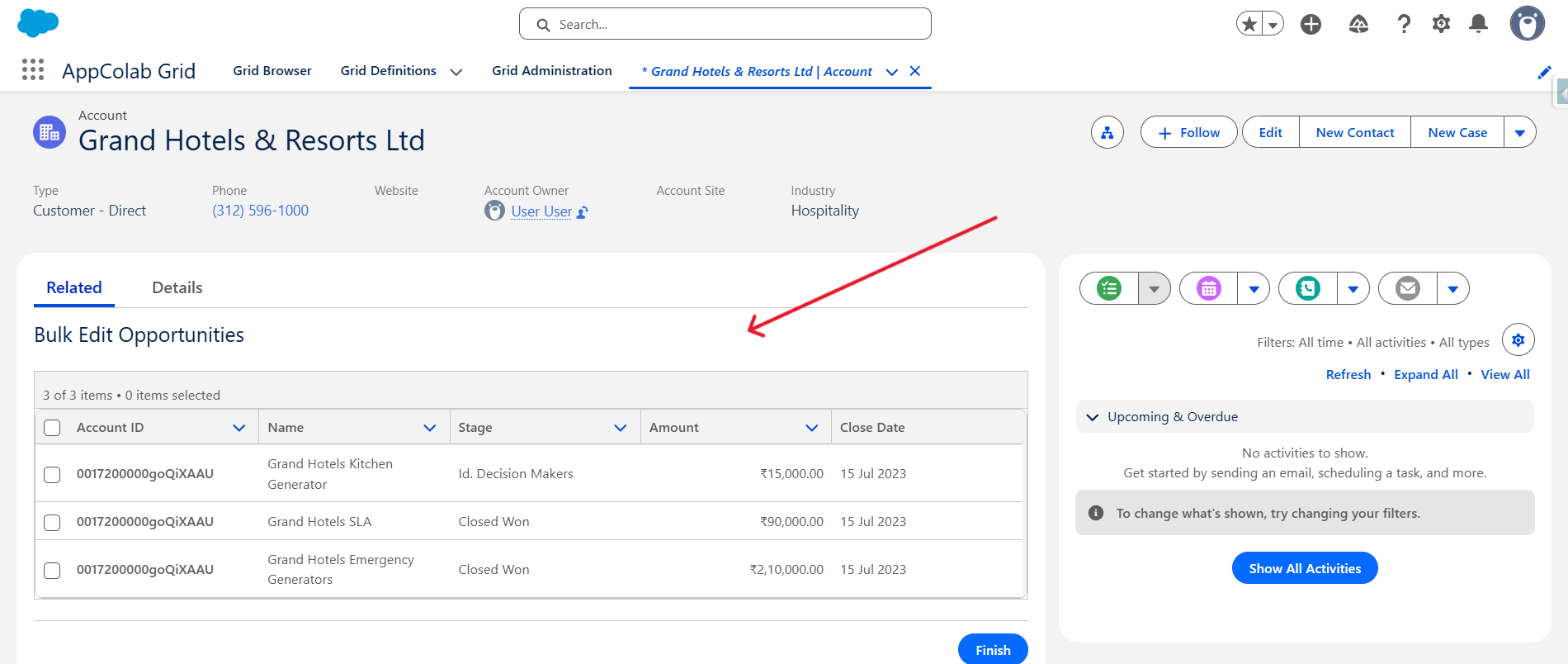Switch to the Details tab
Screen dimensions: 1568x664
[177, 287]
